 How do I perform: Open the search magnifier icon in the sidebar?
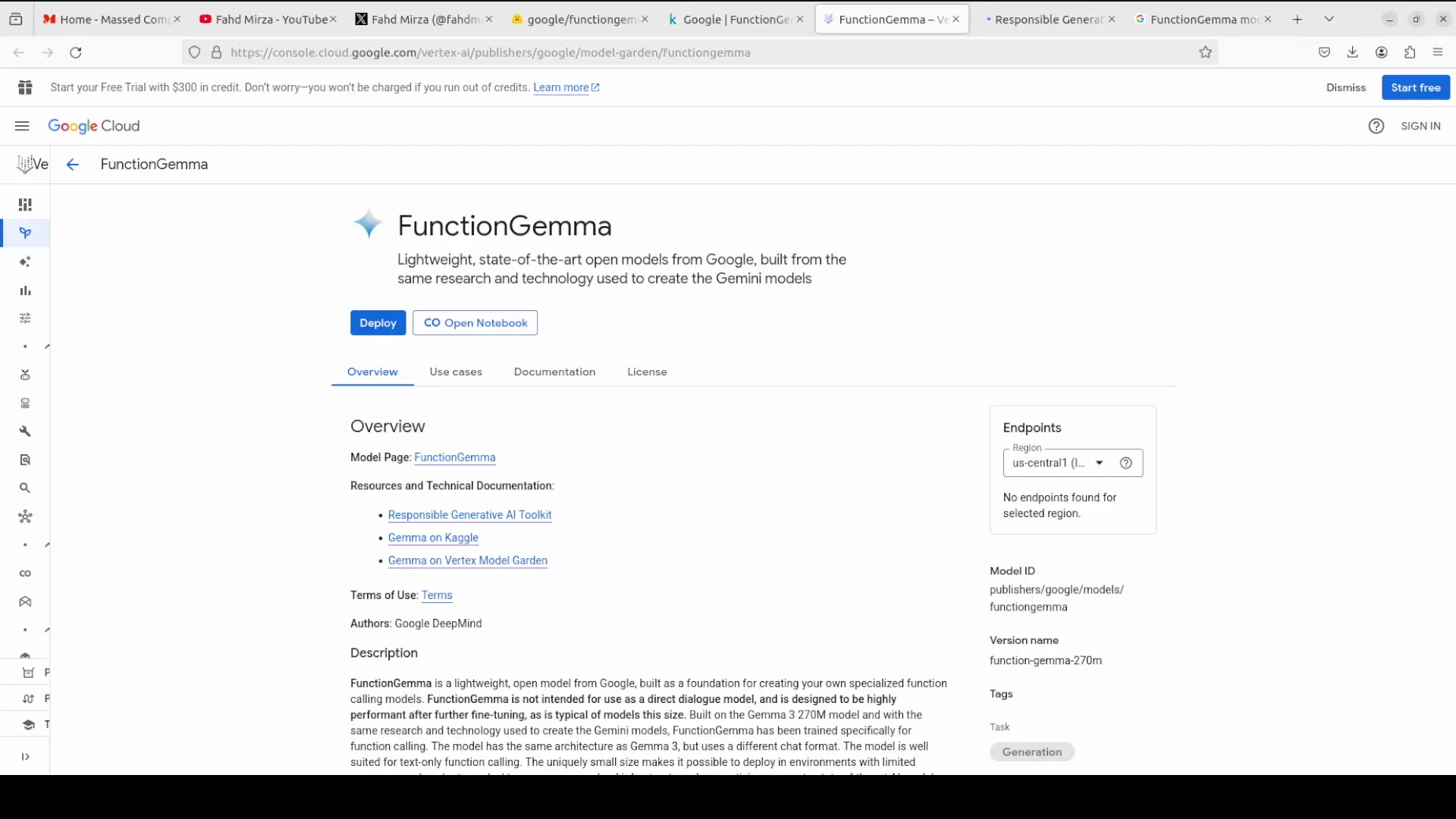25,488
